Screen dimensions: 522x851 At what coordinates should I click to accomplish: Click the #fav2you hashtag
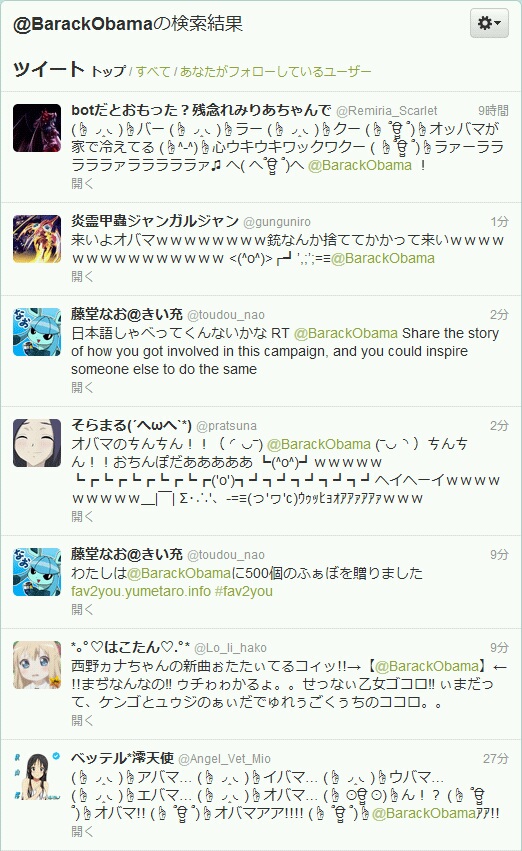244,591
